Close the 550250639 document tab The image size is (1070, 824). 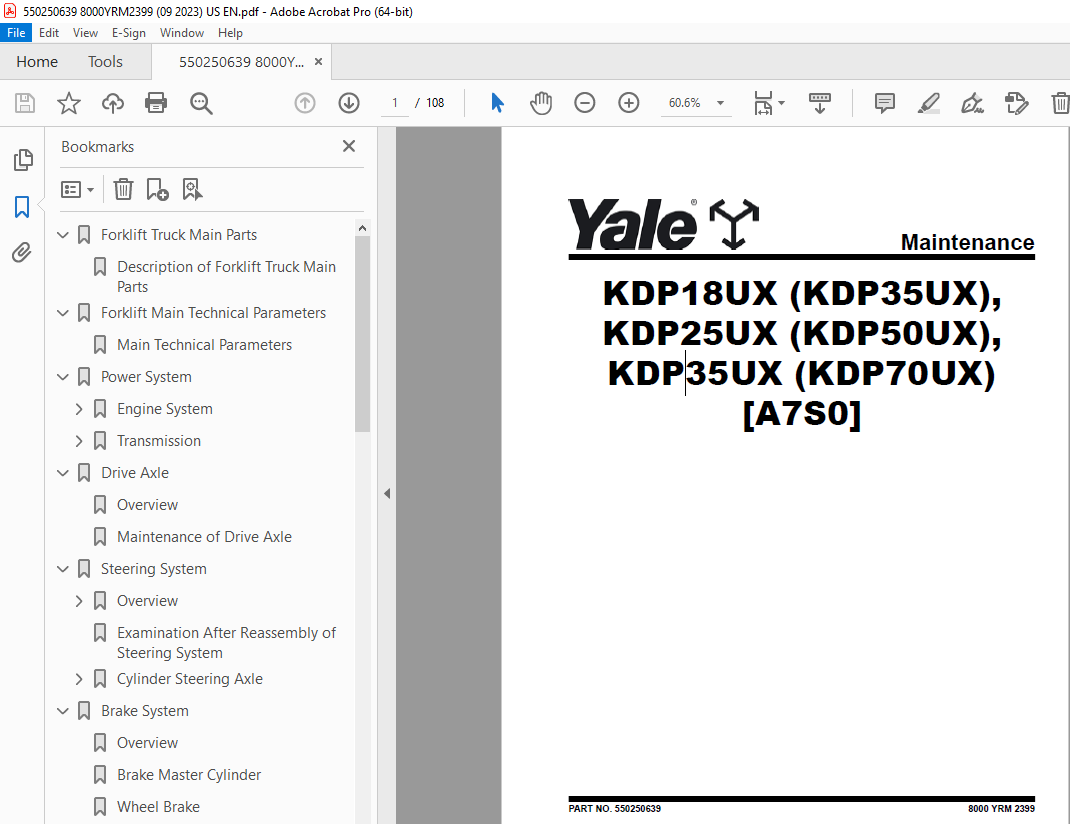(318, 61)
